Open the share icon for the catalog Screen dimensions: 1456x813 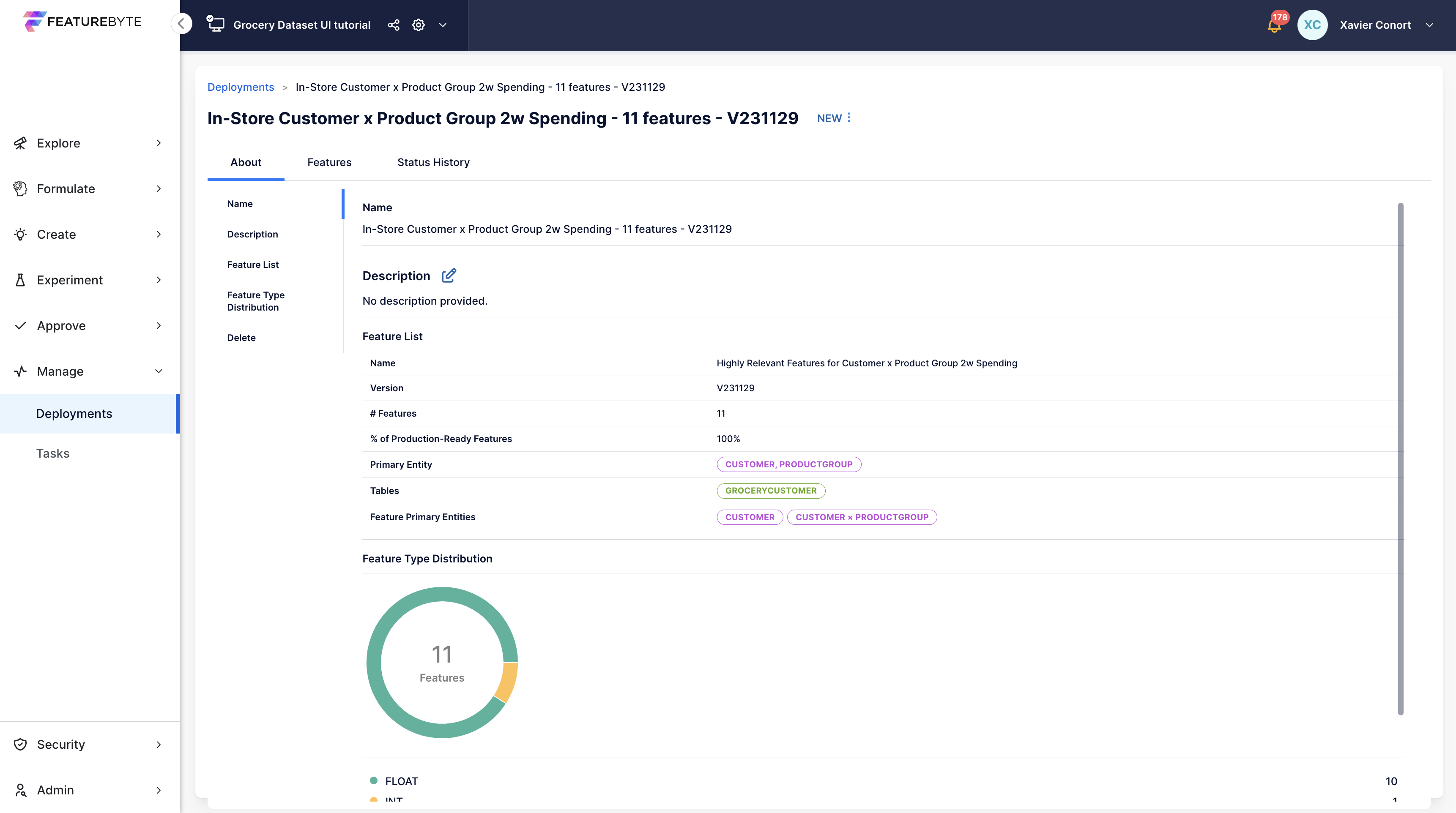tap(394, 25)
